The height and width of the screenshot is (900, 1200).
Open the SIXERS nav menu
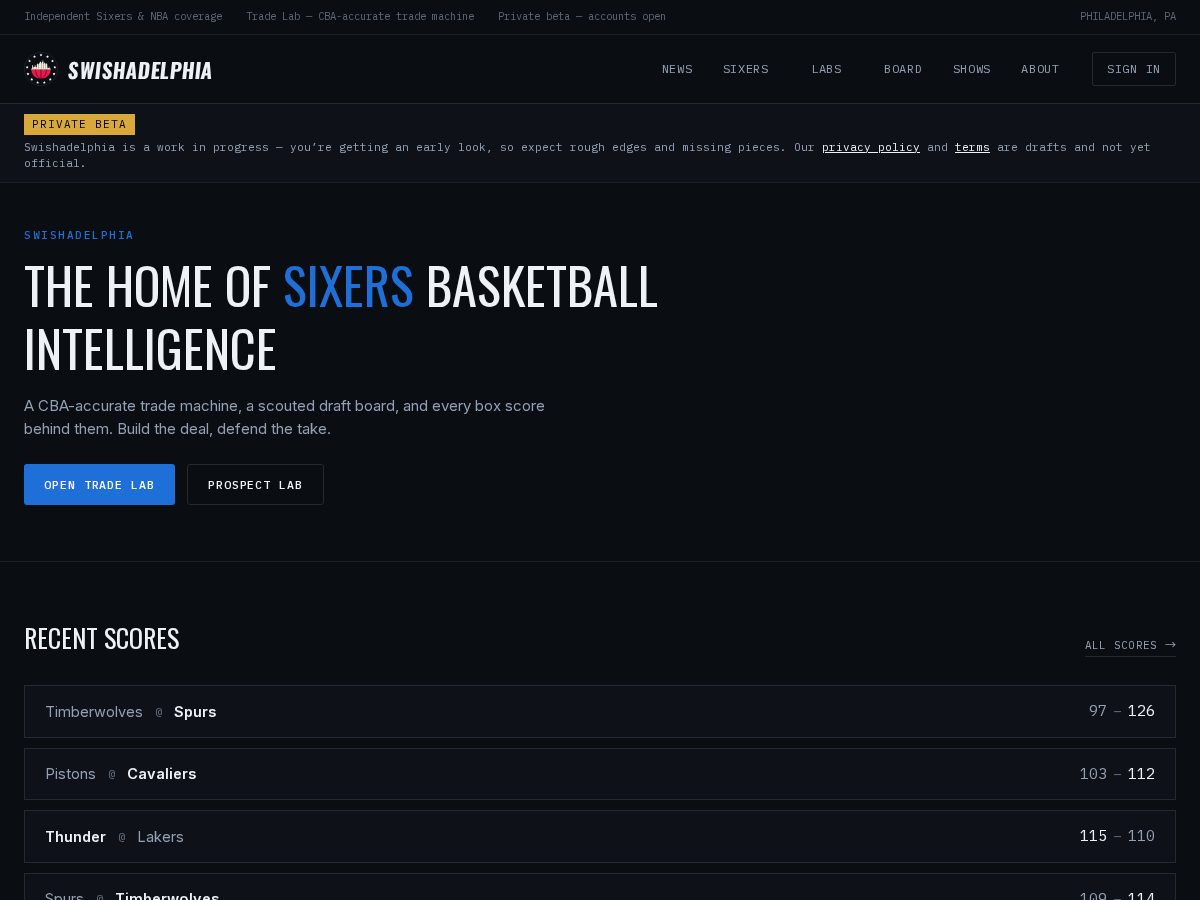[746, 69]
